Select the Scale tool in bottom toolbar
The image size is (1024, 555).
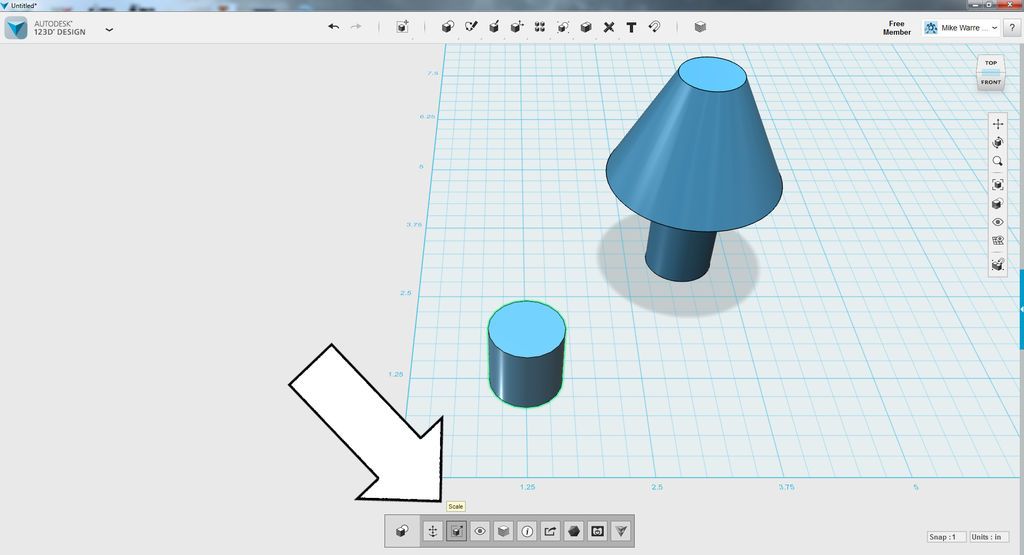(456, 531)
